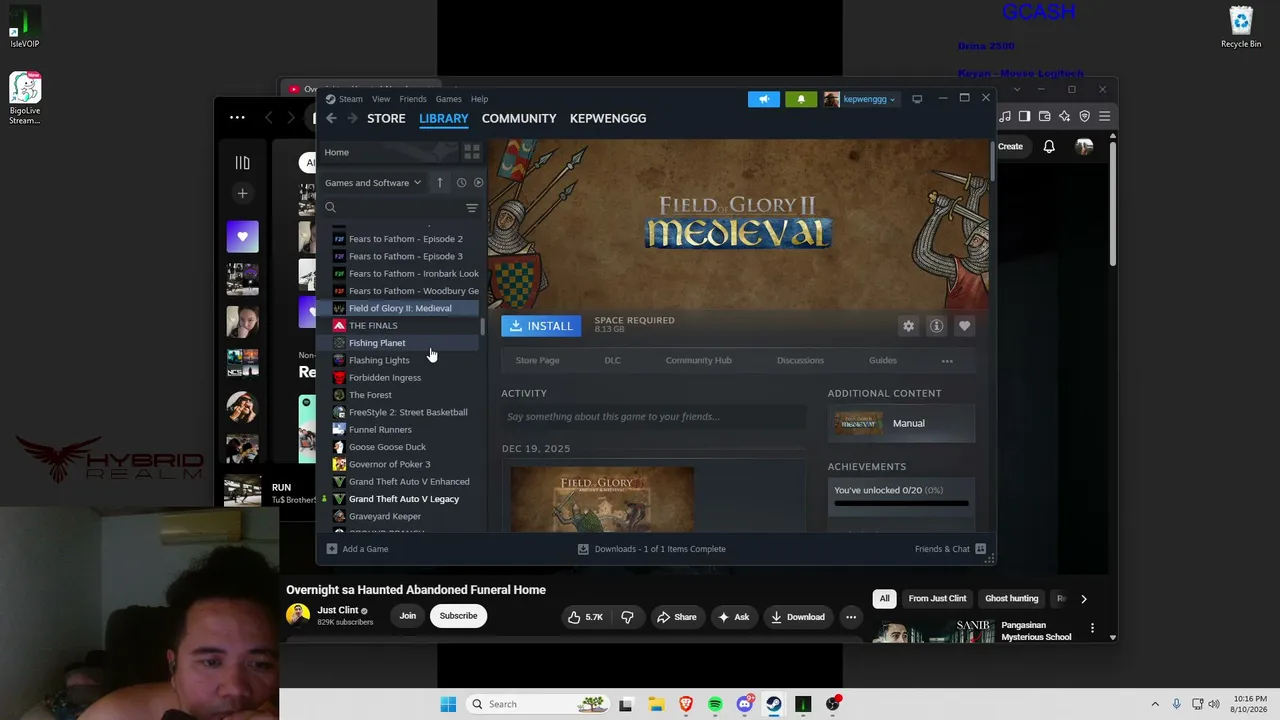Image resolution: width=1280 pixels, height=720 pixels.
Task: Toggle show ready-to-play games filter
Action: (478, 183)
